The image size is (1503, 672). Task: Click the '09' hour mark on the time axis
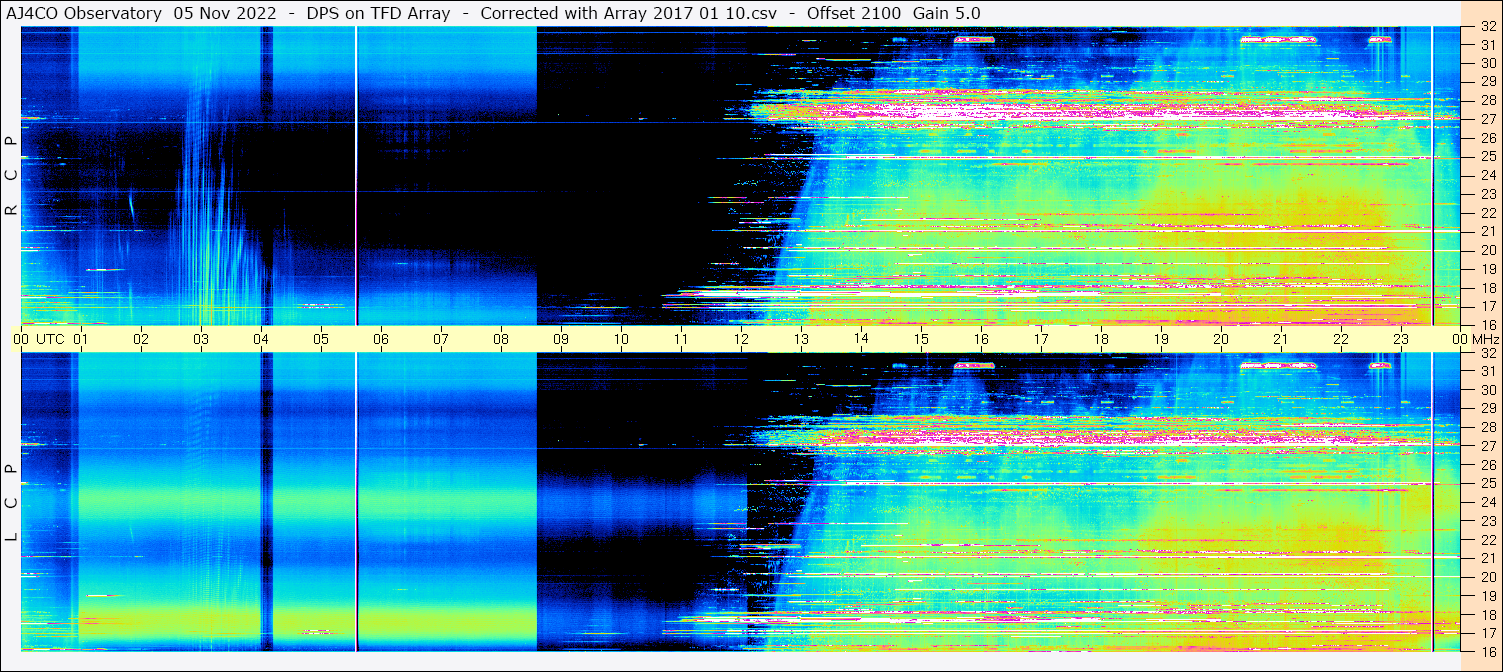pyautogui.click(x=561, y=339)
